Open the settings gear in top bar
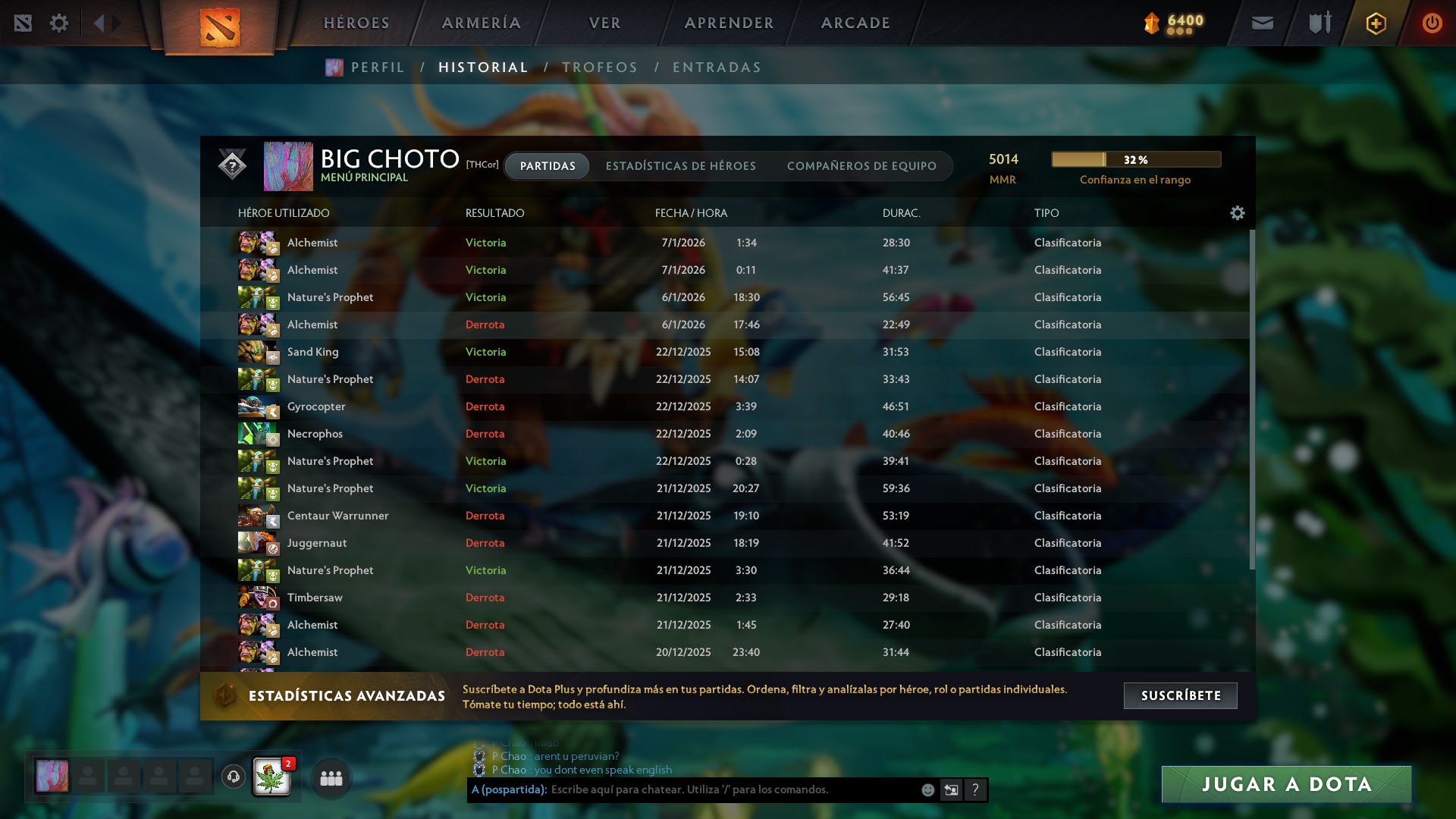Screen dimensions: 1456x819 coord(59,23)
